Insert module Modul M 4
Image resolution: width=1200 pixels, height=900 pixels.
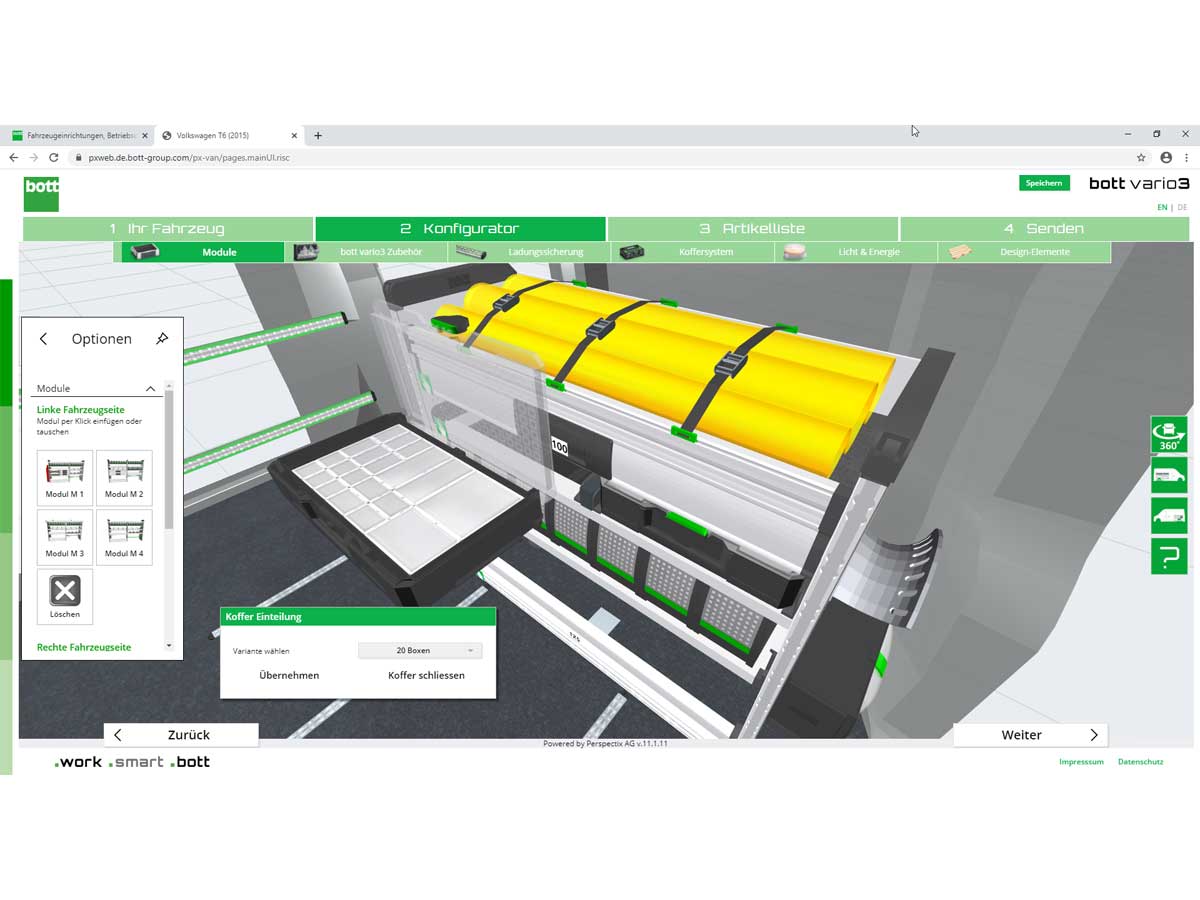coord(124,537)
